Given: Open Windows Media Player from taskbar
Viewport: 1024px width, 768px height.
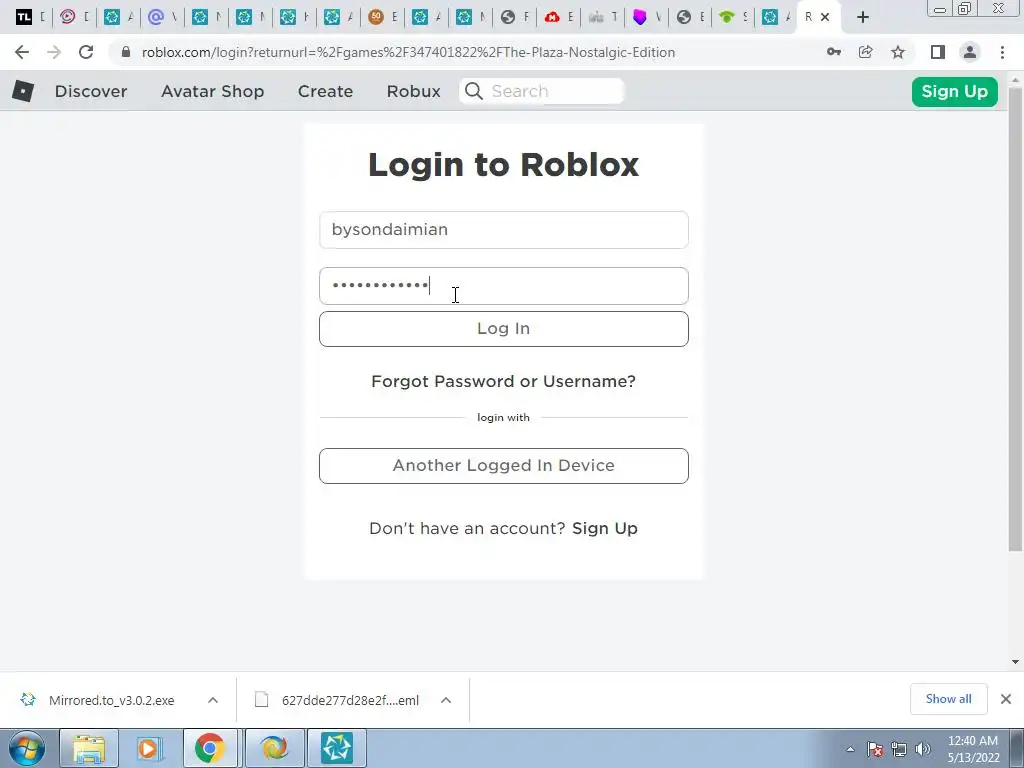Looking at the screenshot, I should click(149, 748).
